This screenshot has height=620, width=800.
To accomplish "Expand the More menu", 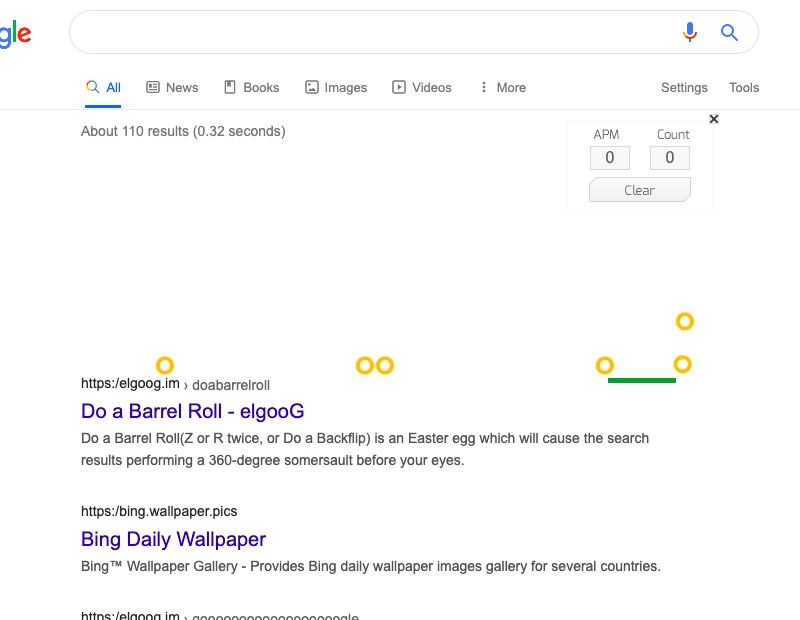I will point(502,88).
